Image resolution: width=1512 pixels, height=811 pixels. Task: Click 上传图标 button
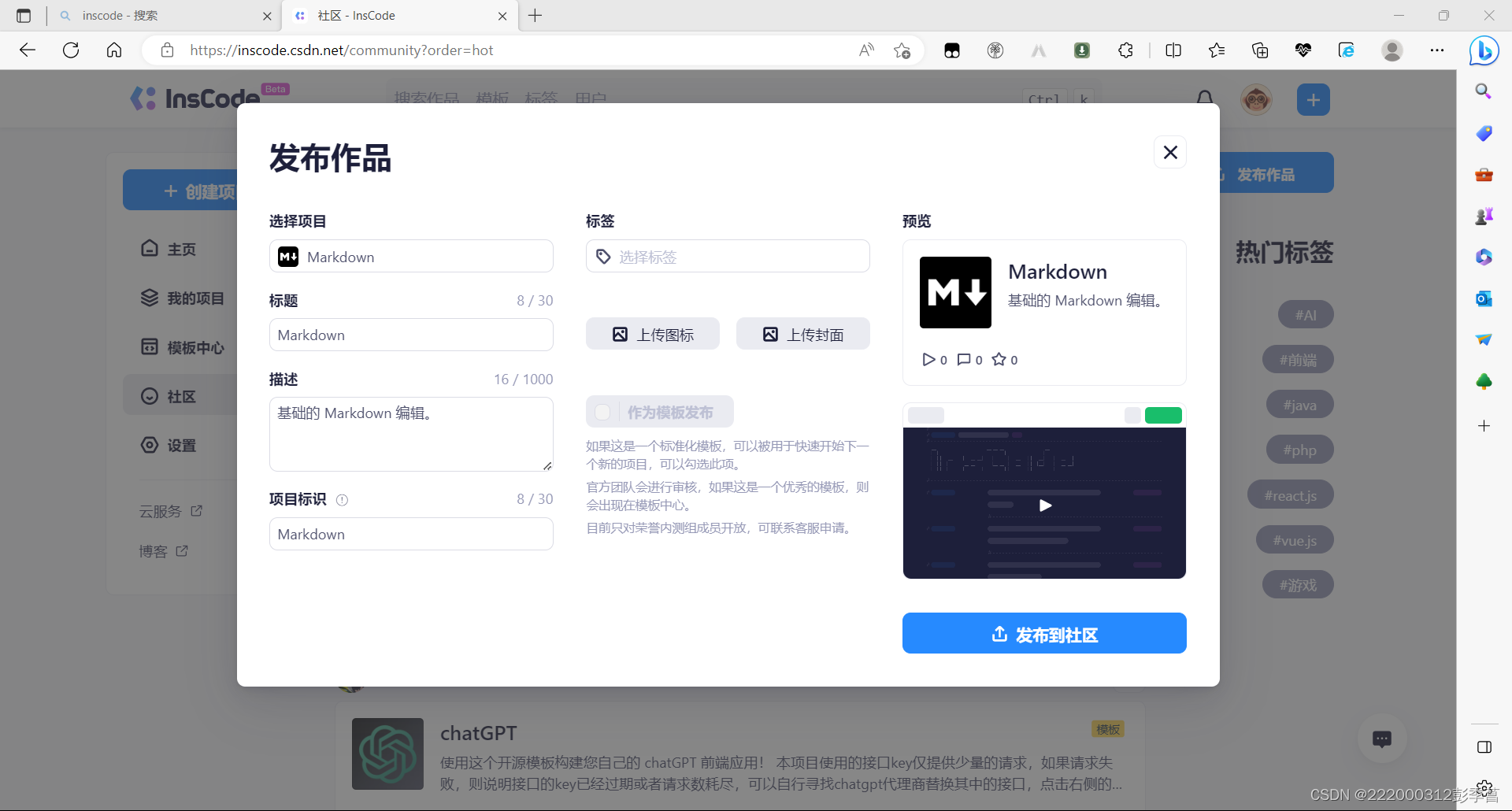point(653,334)
